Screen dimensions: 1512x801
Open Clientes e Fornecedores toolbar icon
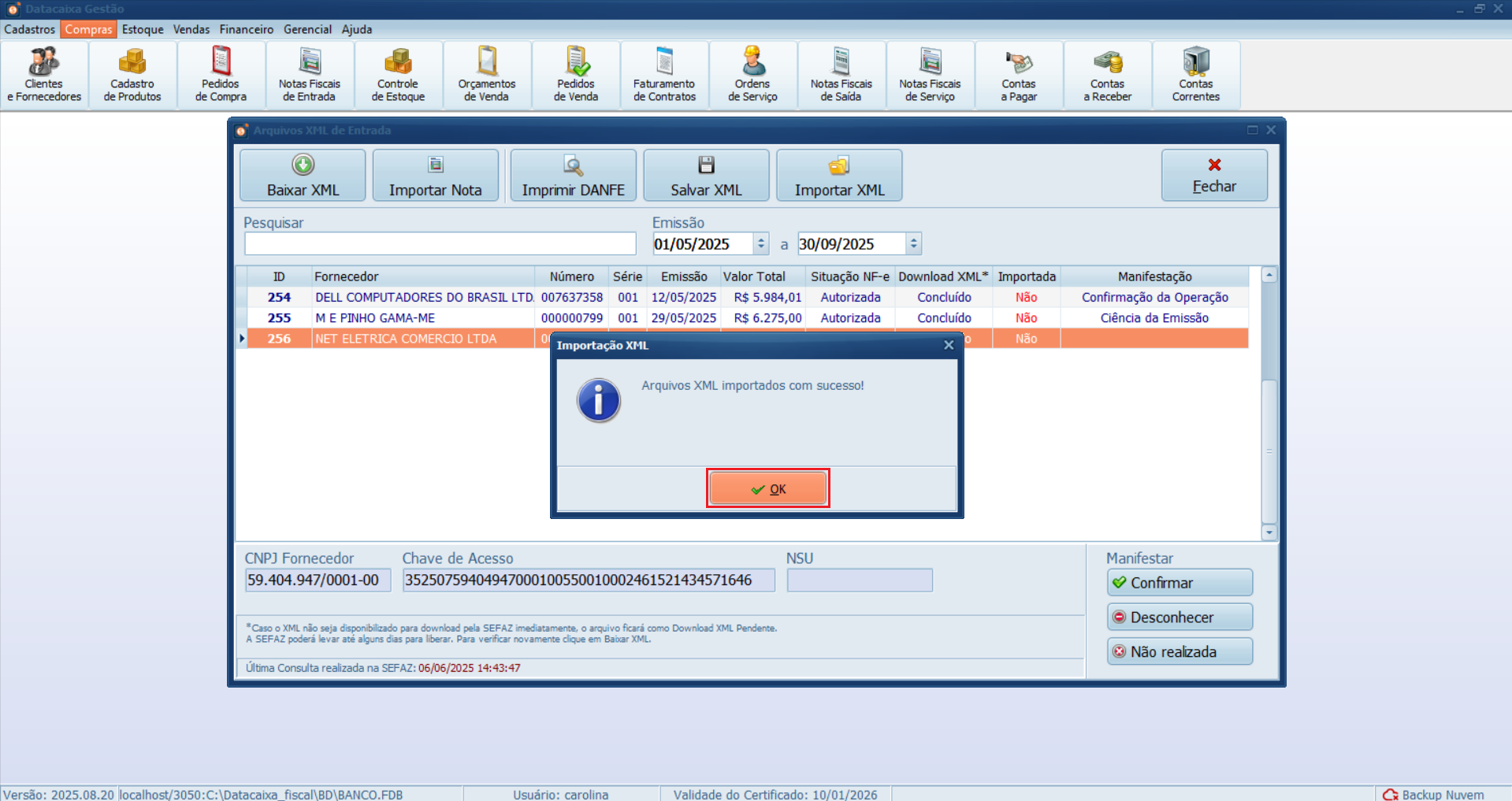click(44, 76)
